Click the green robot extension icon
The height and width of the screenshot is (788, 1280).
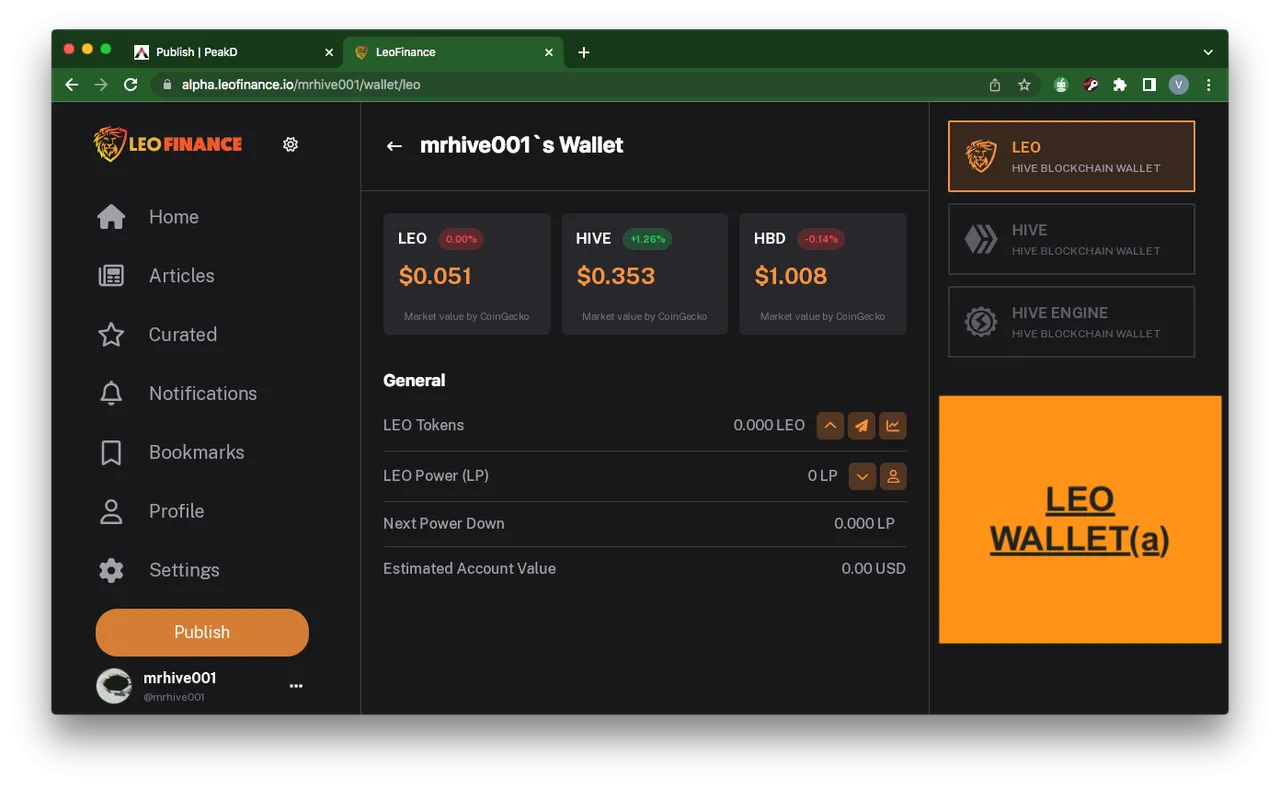click(1061, 85)
